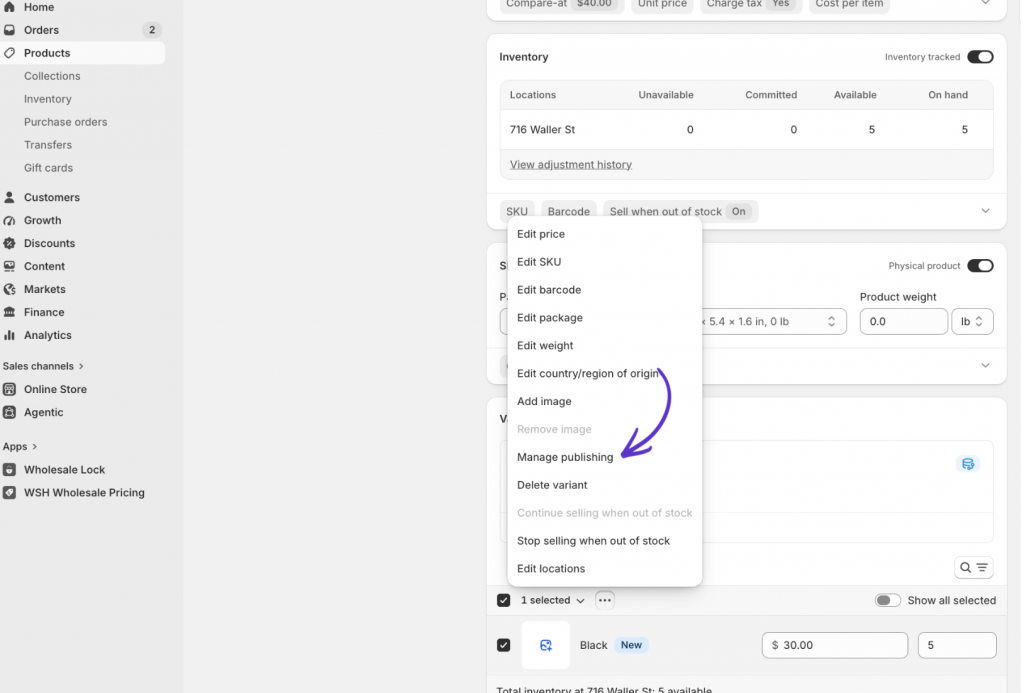
Task: Uncheck the Black variant checkbox
Action: coord(504,645)
